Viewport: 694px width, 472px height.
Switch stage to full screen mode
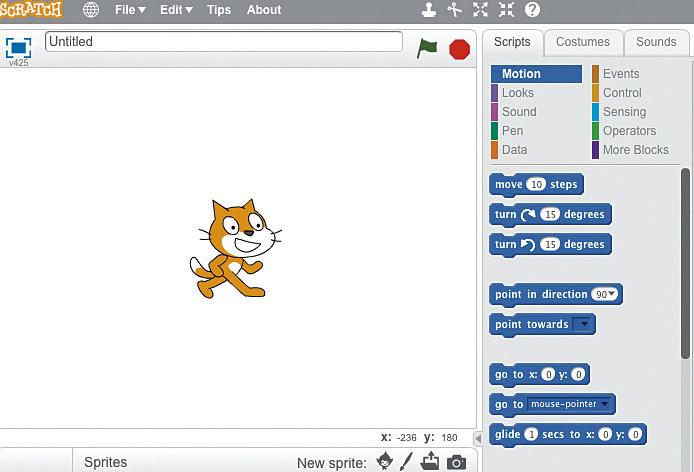pos(18,48)
